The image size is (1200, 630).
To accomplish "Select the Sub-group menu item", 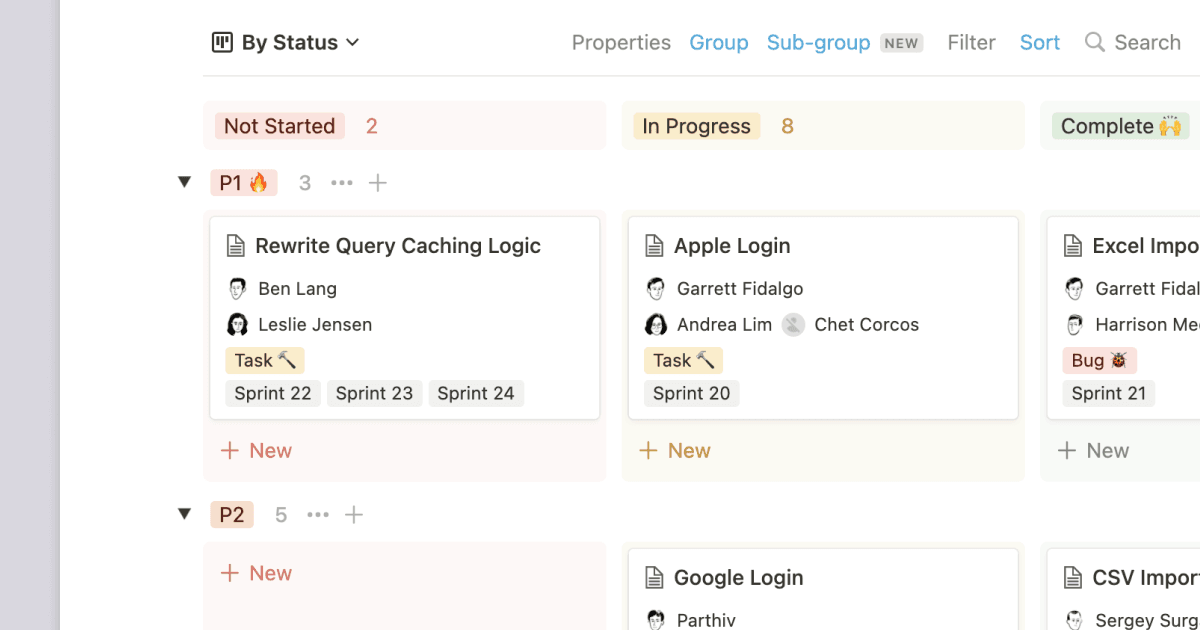I will [x=819, y=42].
